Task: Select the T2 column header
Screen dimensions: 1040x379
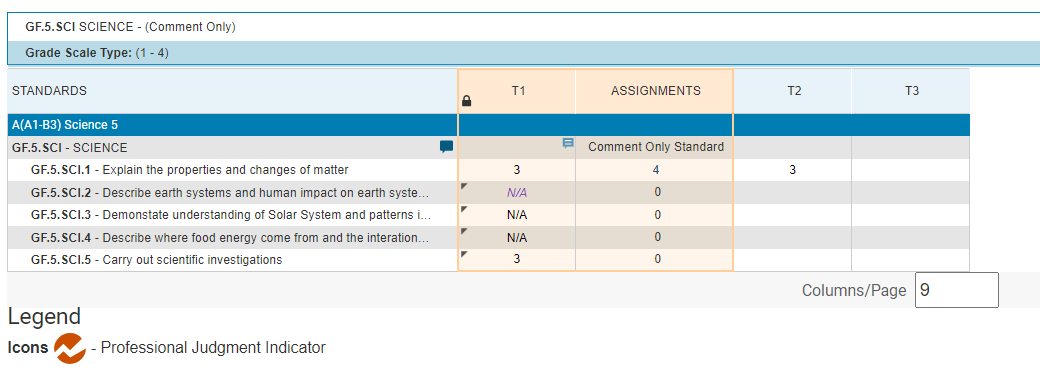Action: [x=793, y=91]
